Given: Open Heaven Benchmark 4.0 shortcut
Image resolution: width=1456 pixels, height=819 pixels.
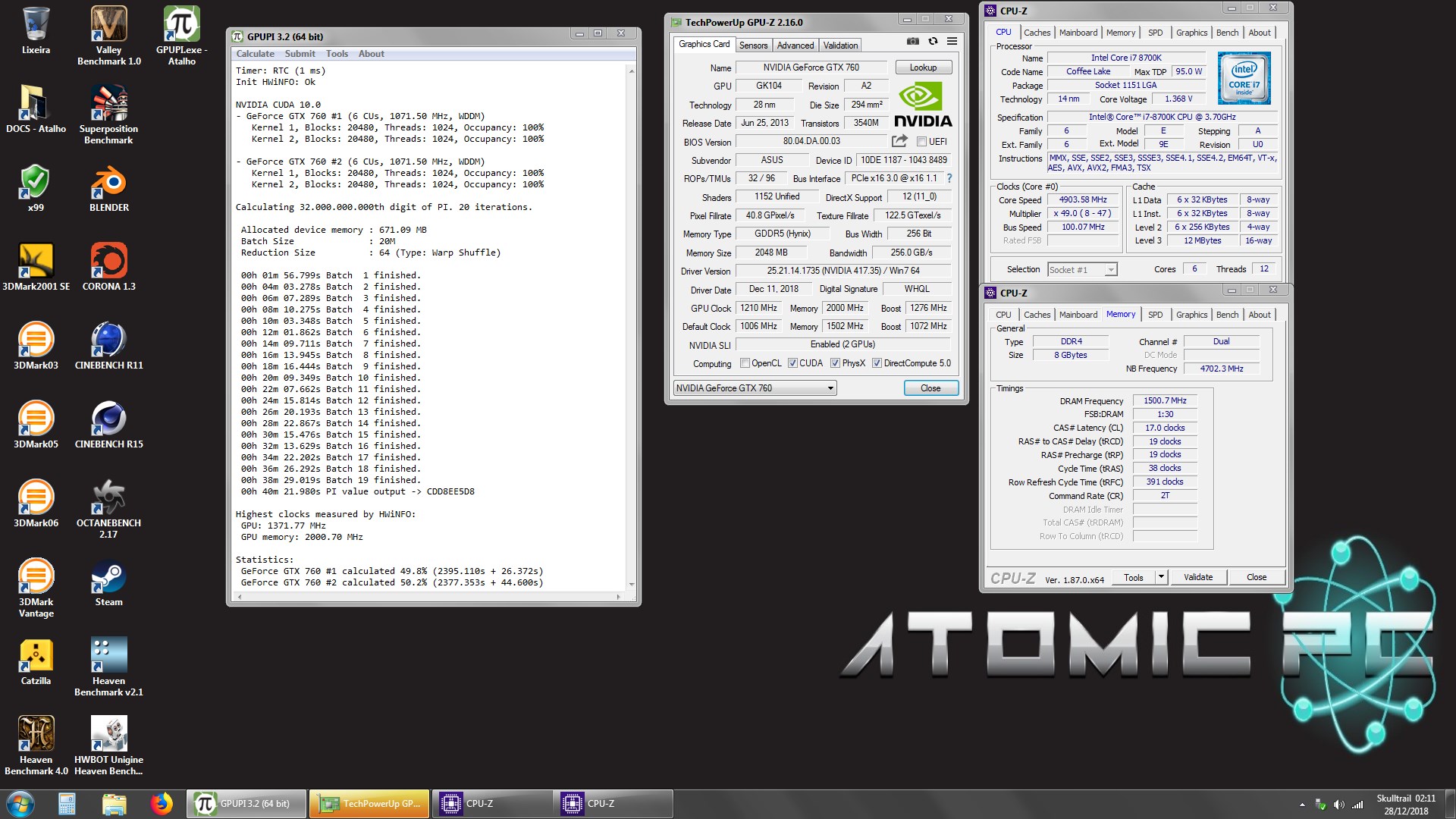Looking at the screenshot, I should click(36, 745).
